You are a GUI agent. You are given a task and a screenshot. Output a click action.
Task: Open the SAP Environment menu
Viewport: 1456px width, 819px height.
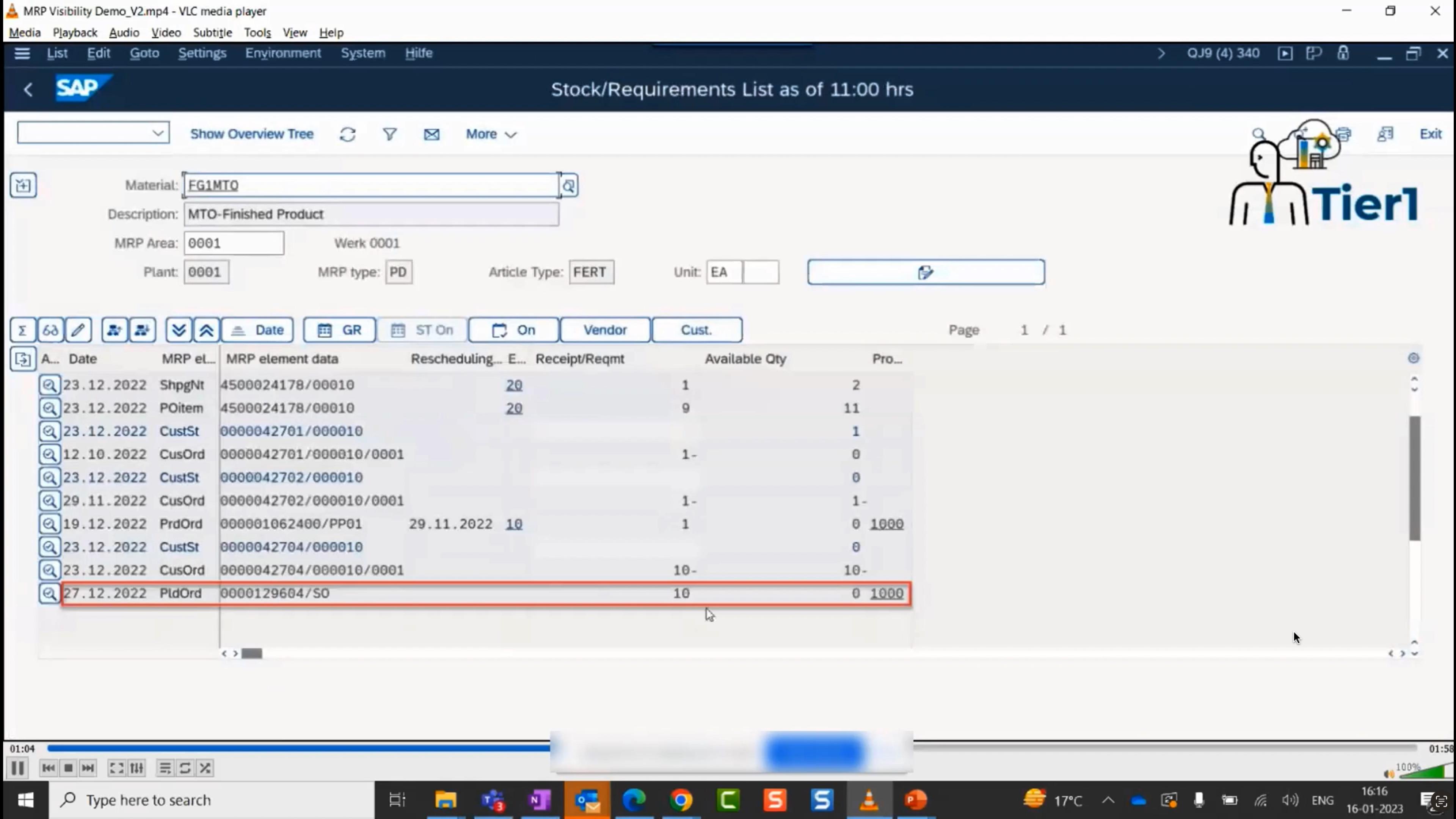click(282, 53)
